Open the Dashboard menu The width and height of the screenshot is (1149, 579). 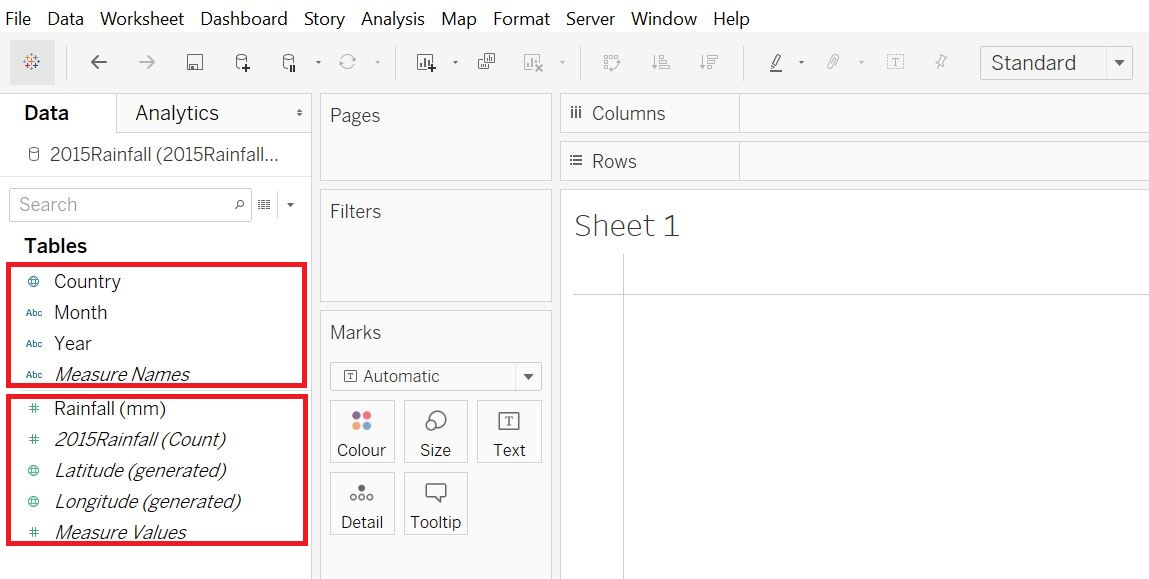(x=244, y=18)
